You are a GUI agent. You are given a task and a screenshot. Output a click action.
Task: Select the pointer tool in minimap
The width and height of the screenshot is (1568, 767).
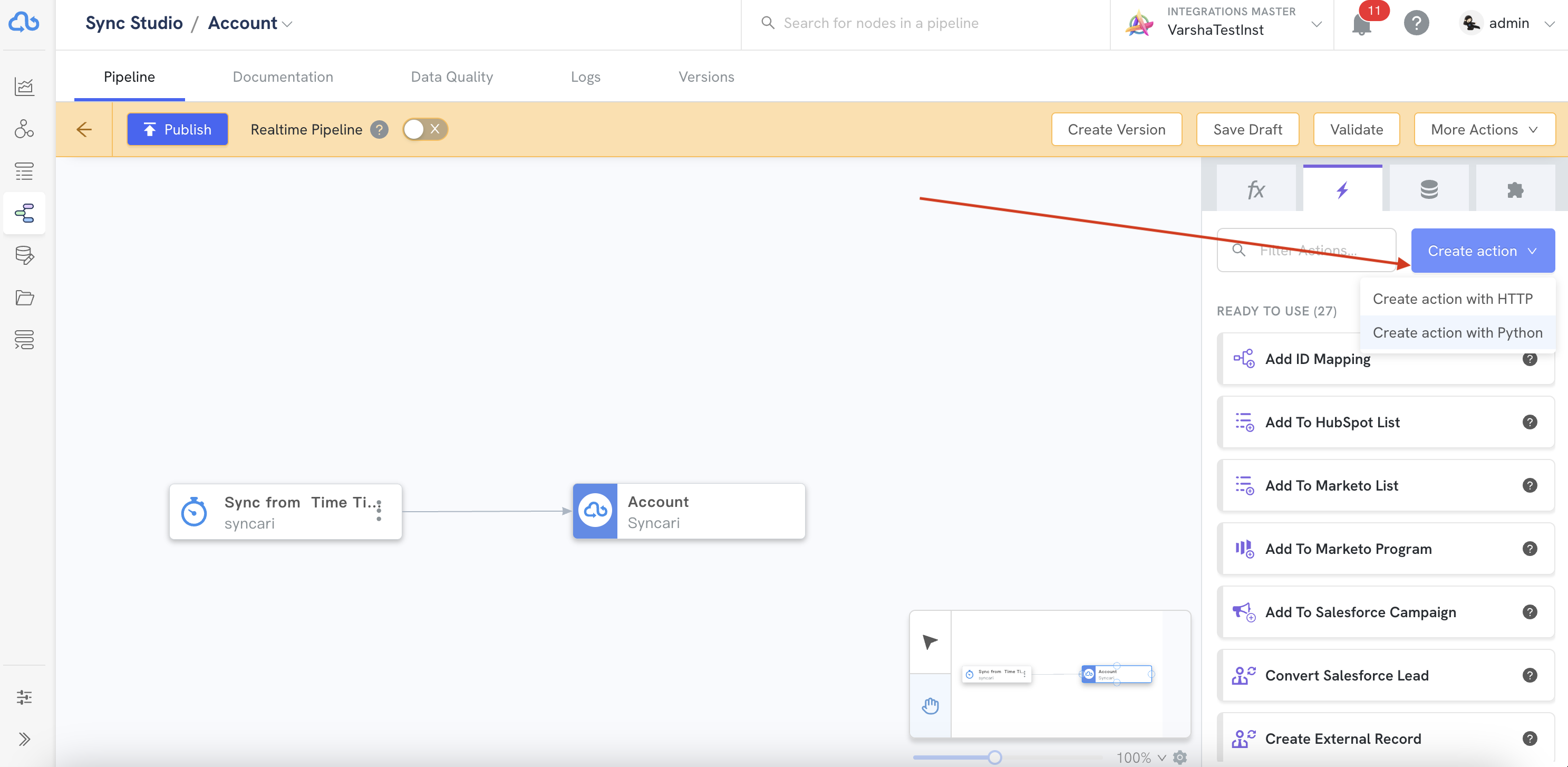point(930,641)
